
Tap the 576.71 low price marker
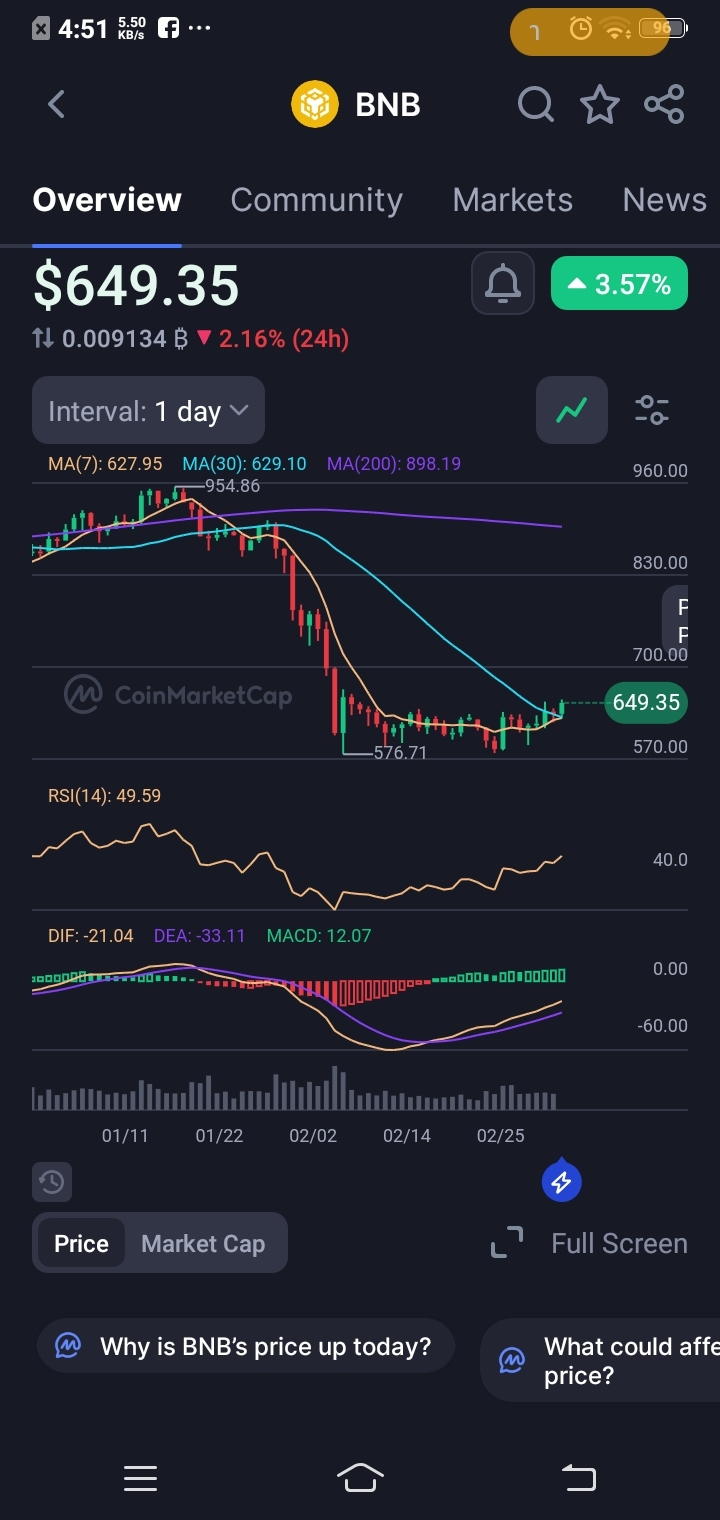[x=400, y=752]
